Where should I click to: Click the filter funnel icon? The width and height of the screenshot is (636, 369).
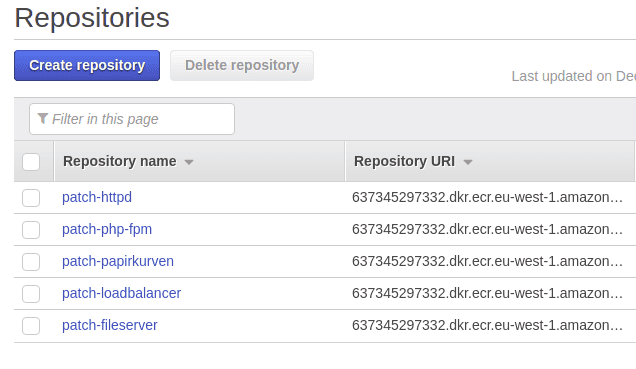point(43,118)
